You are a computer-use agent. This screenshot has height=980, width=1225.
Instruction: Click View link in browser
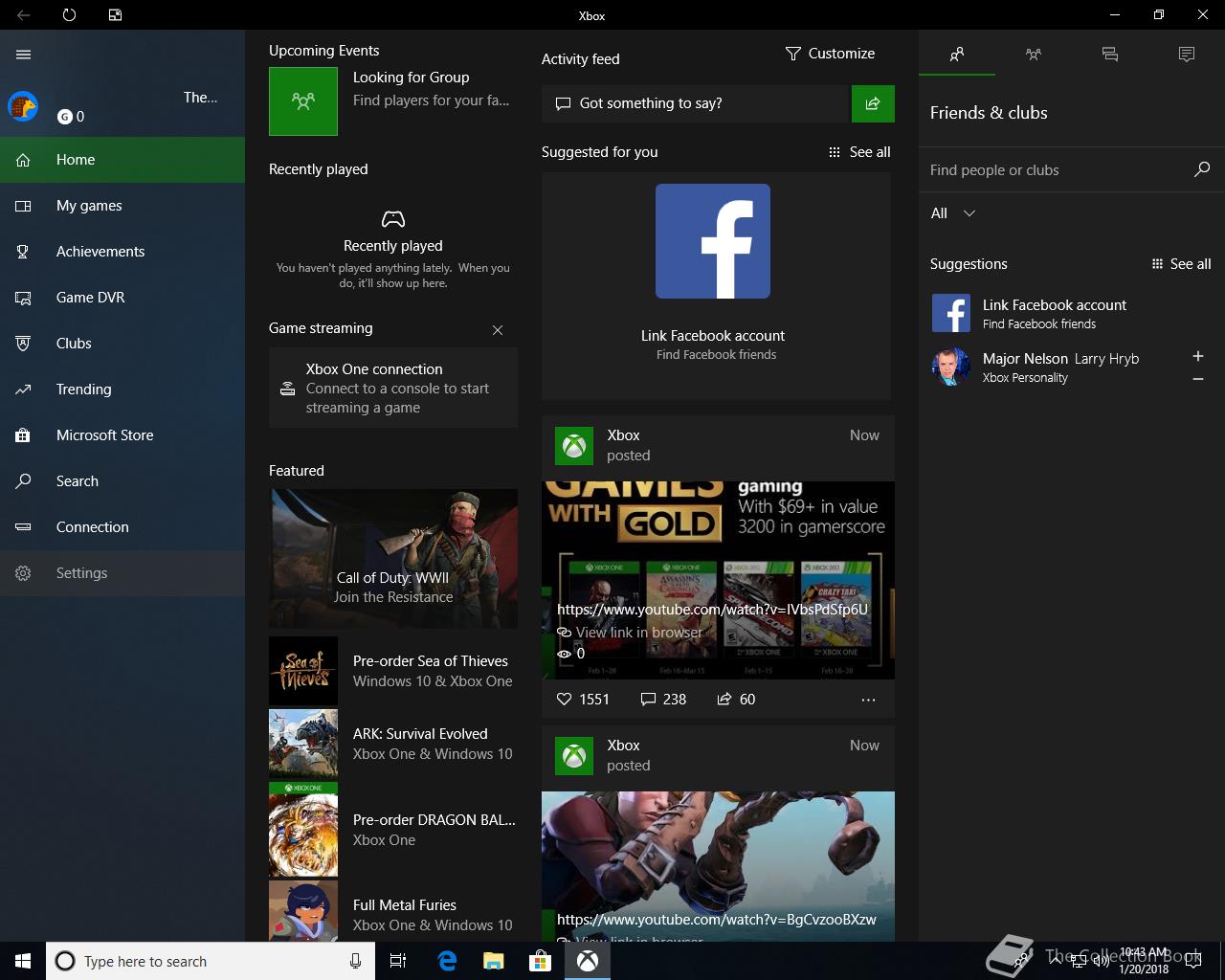pyautogui.click(x=630, y=633)
